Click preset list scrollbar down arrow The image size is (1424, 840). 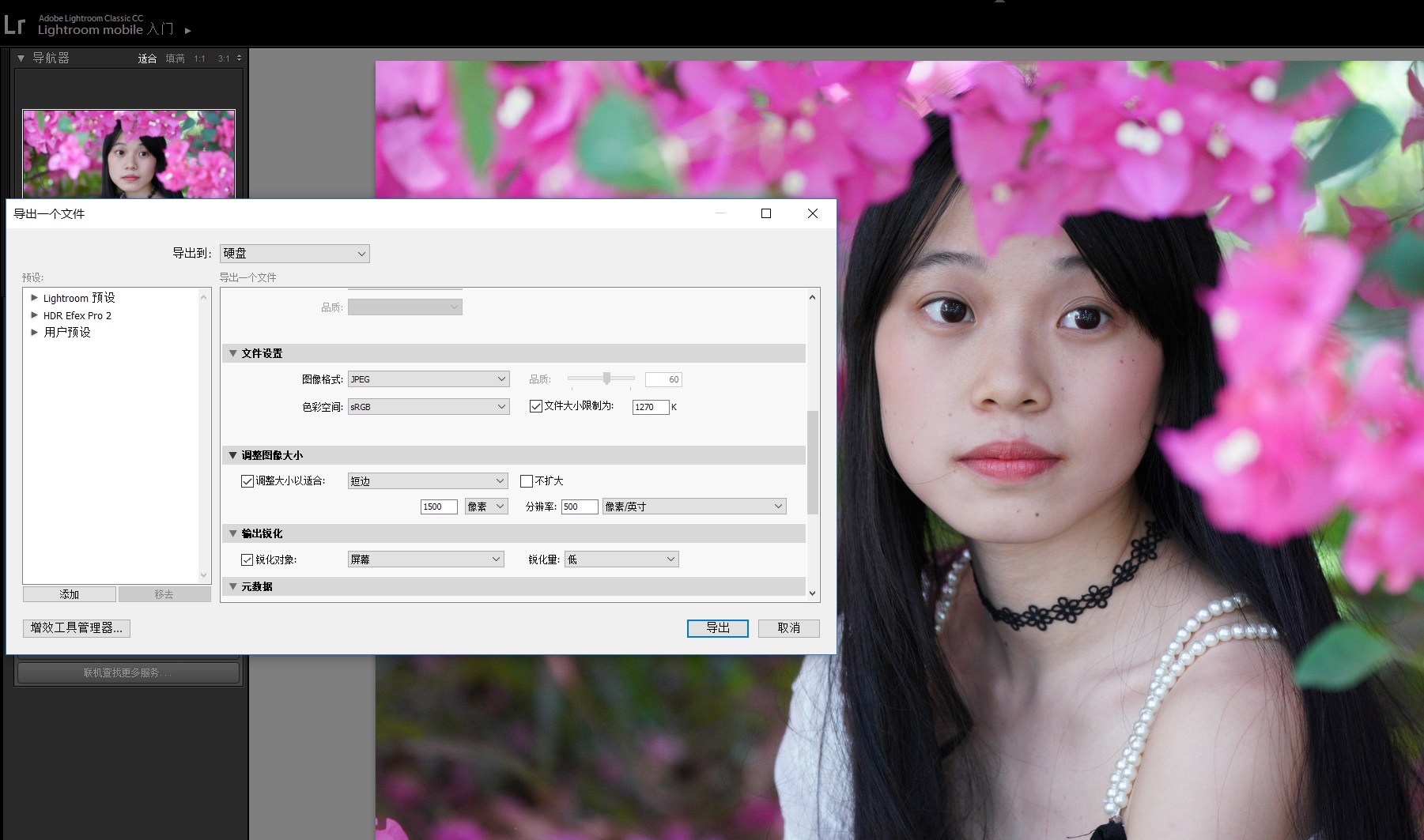[x=204, y=575]
